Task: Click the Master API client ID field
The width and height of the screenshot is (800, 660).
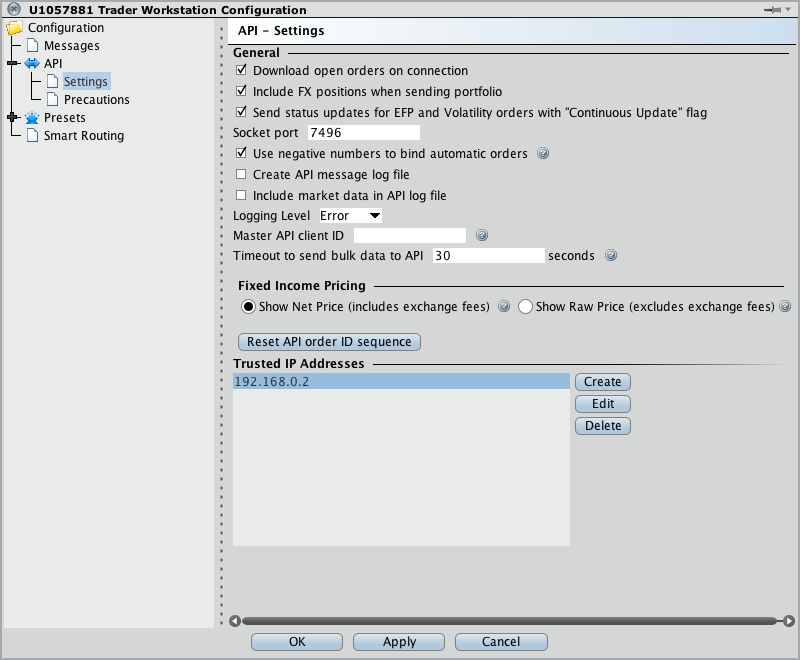Action: tap(410, 236)
